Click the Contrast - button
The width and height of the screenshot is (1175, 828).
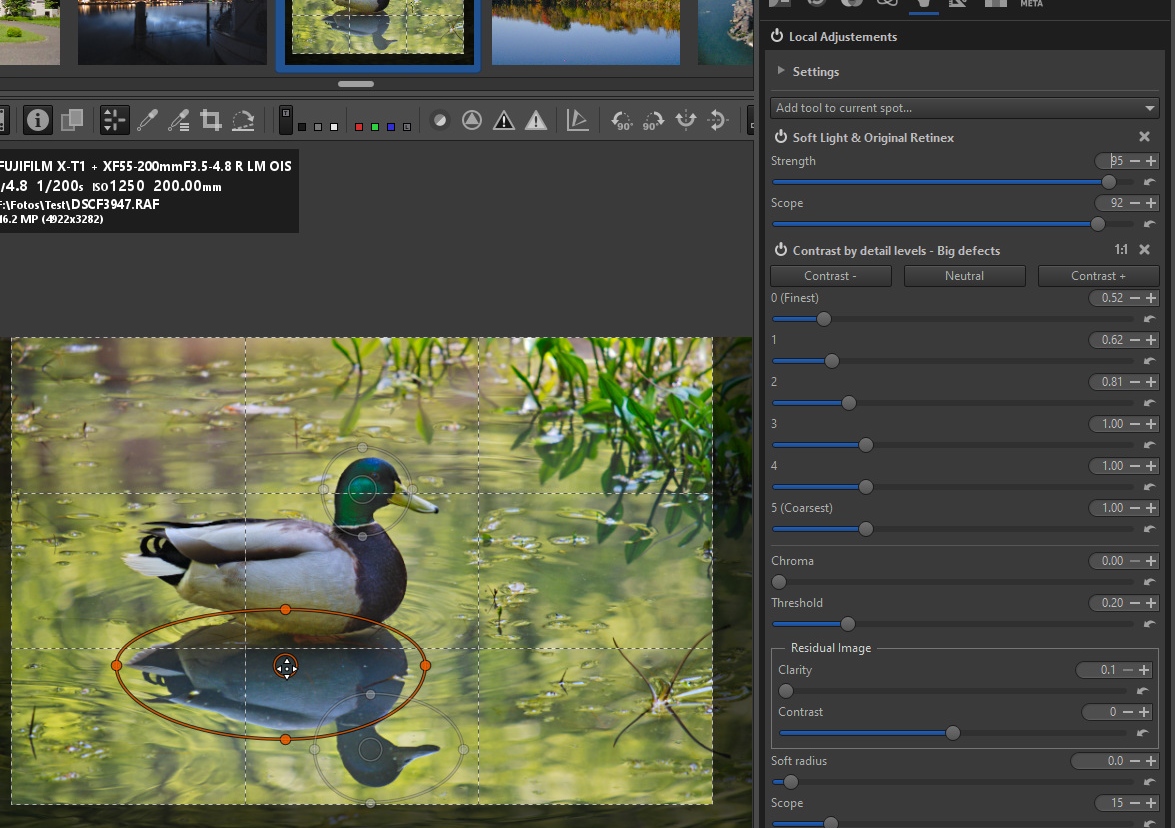tap(830, 276)
